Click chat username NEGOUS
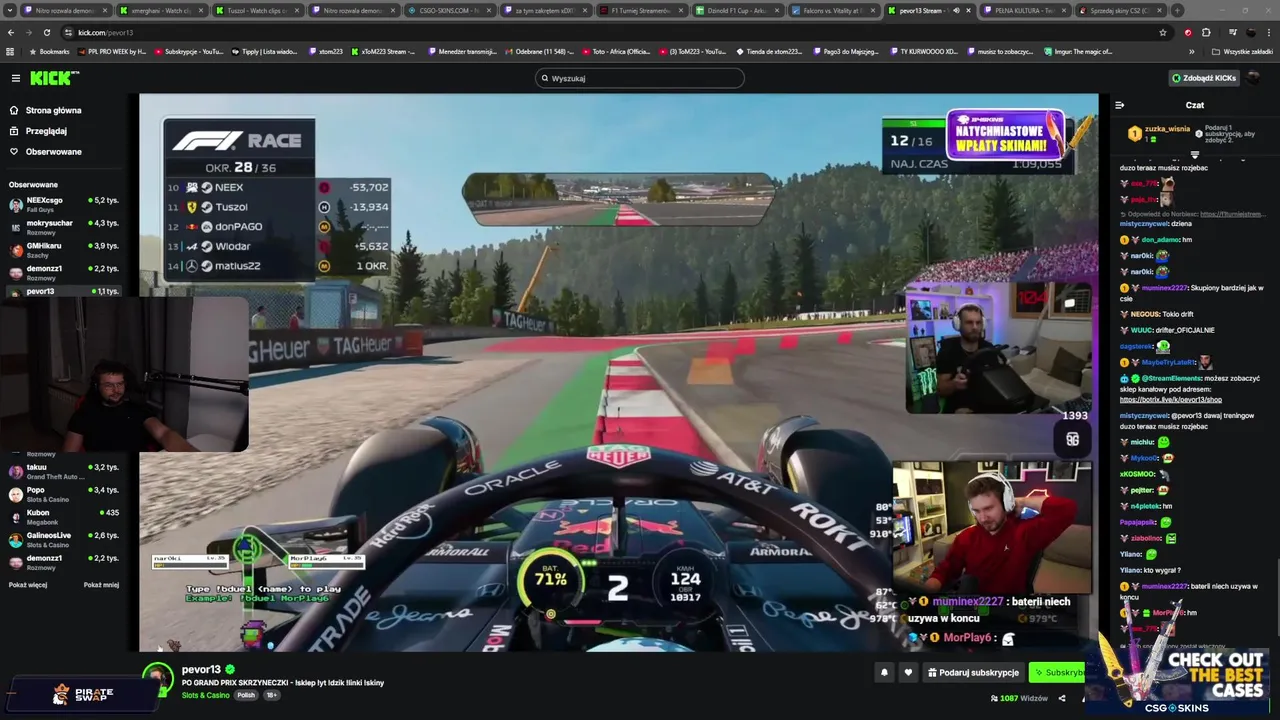The image size is (1280, 720). coord(1145,314)
